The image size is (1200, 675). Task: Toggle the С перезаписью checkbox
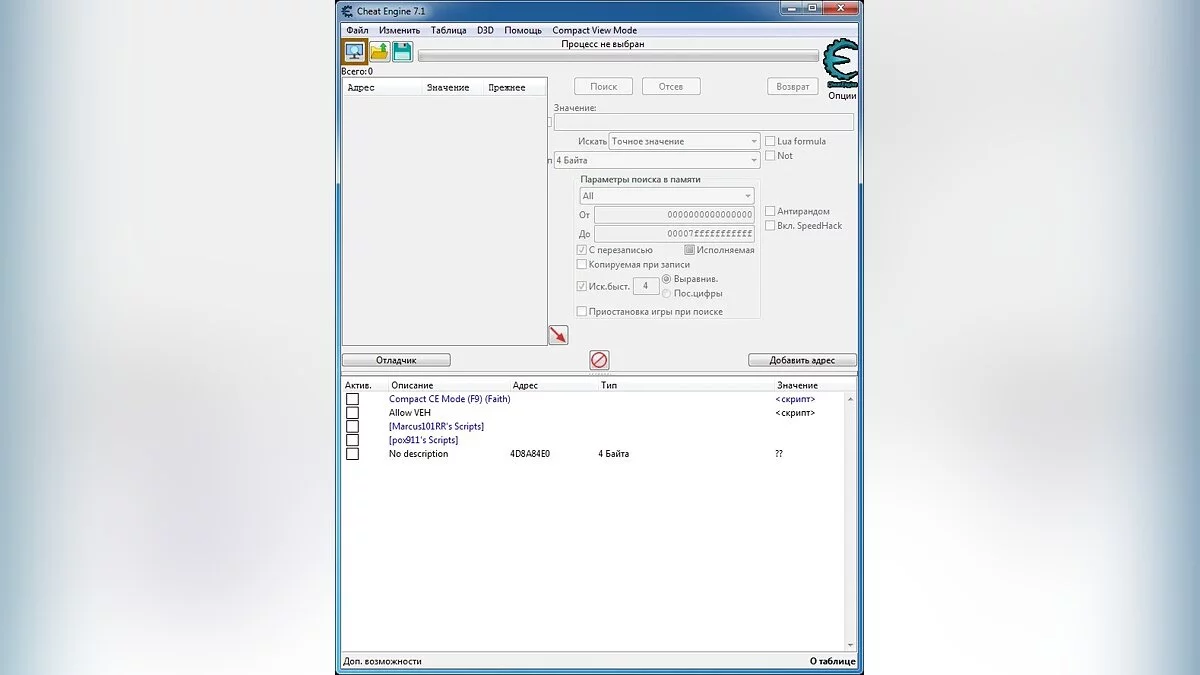tap(582, 250)
